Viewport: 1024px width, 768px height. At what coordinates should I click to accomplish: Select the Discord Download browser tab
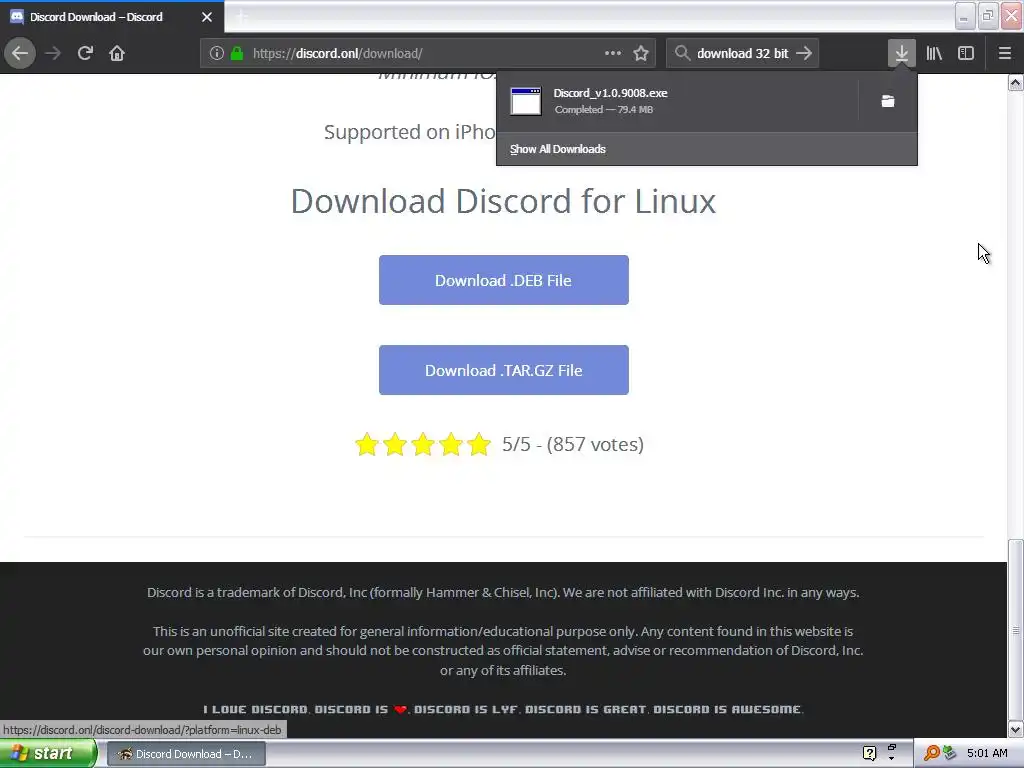tap(112, 17)
